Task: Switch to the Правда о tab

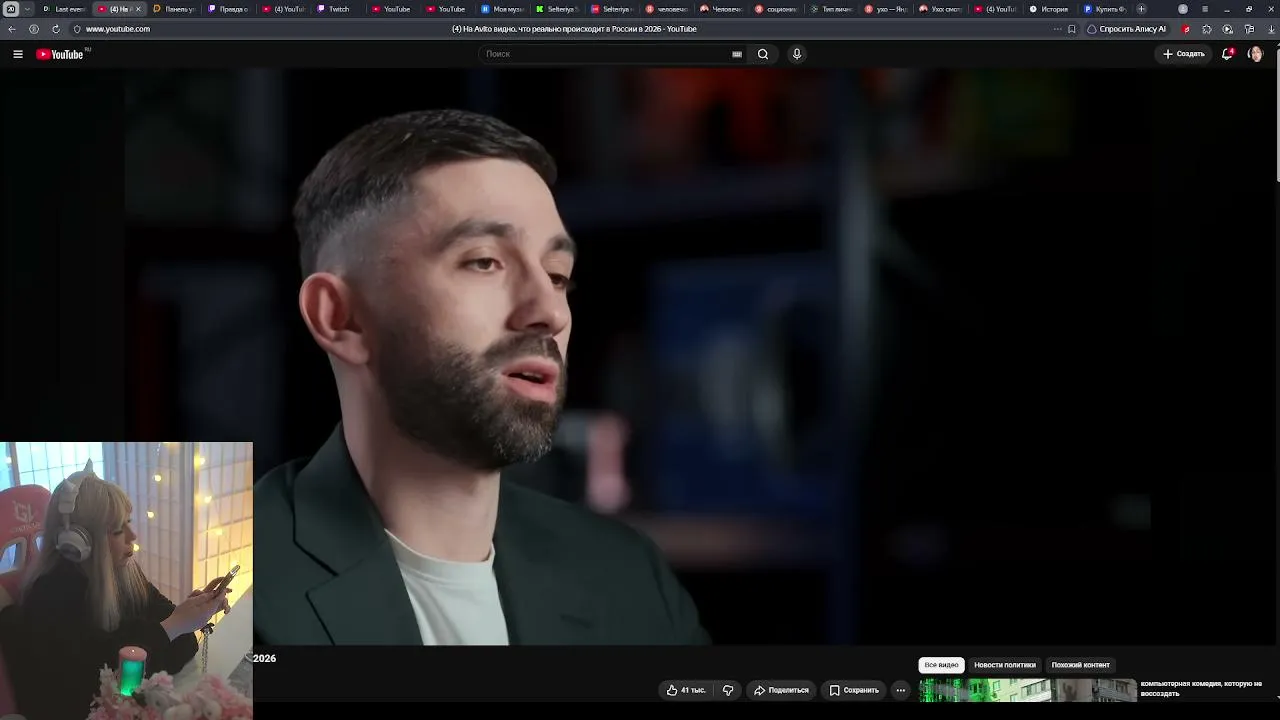Action: tap(228, 9)
